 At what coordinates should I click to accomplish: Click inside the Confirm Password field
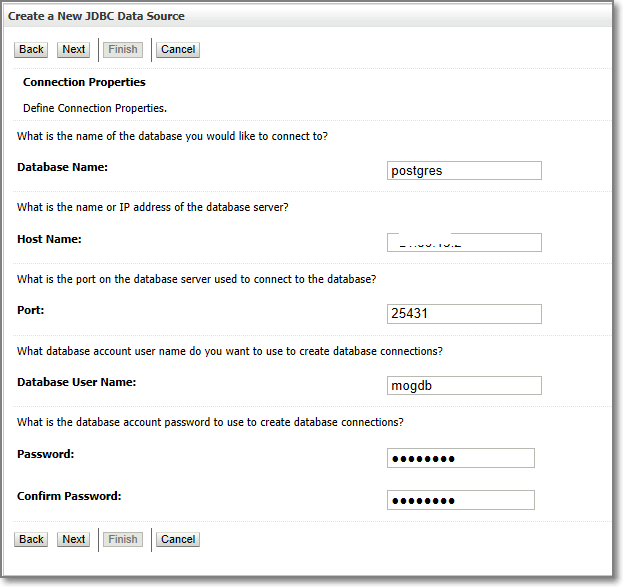pos(461,500)
